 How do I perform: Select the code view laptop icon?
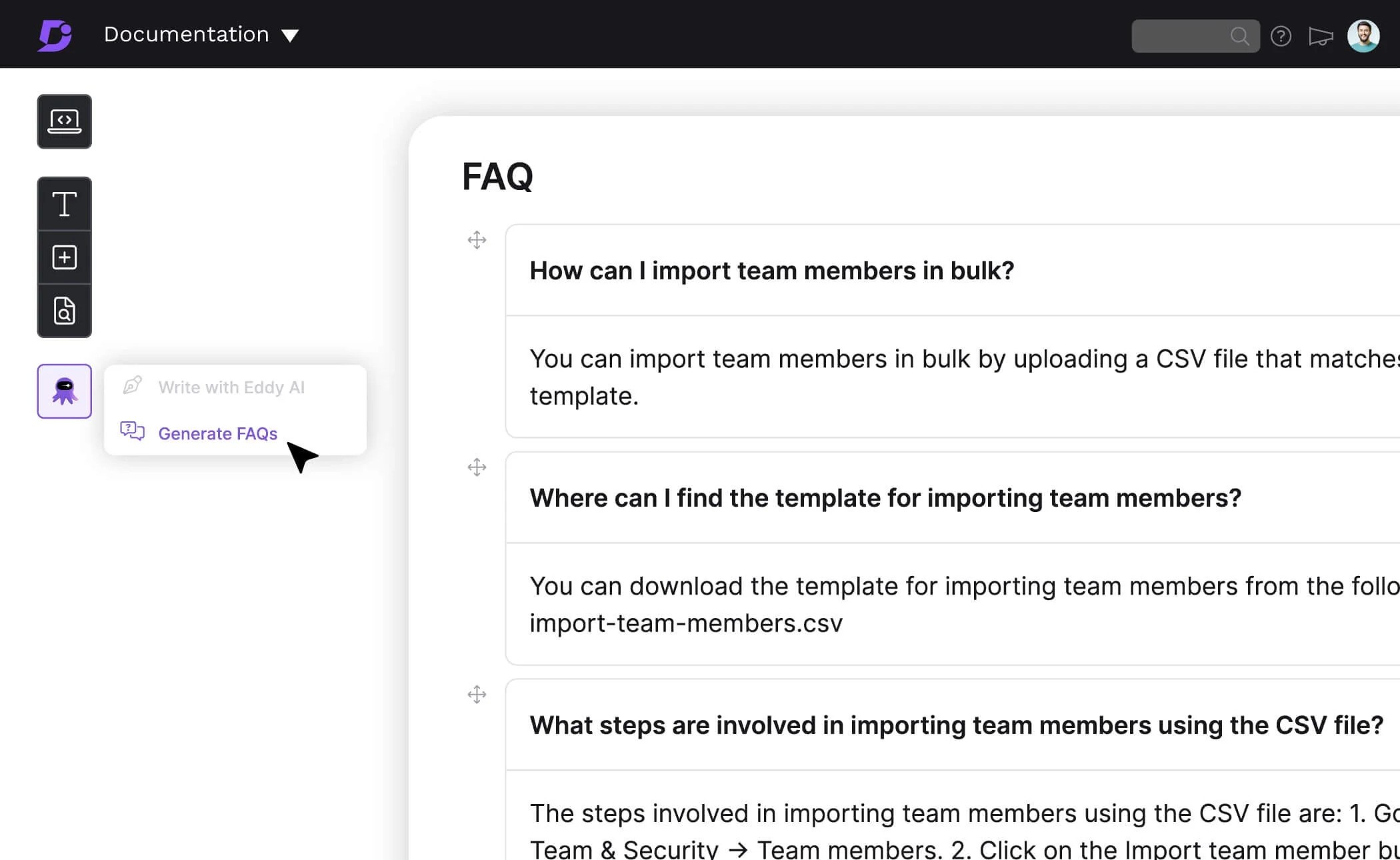pos(64,121)
